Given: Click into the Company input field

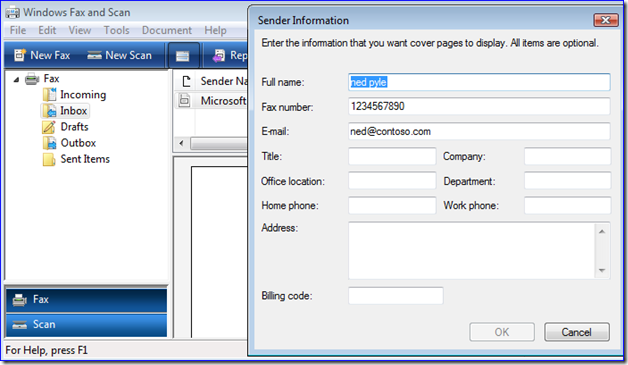Looking at the screenshot, I should pos(567,156).
